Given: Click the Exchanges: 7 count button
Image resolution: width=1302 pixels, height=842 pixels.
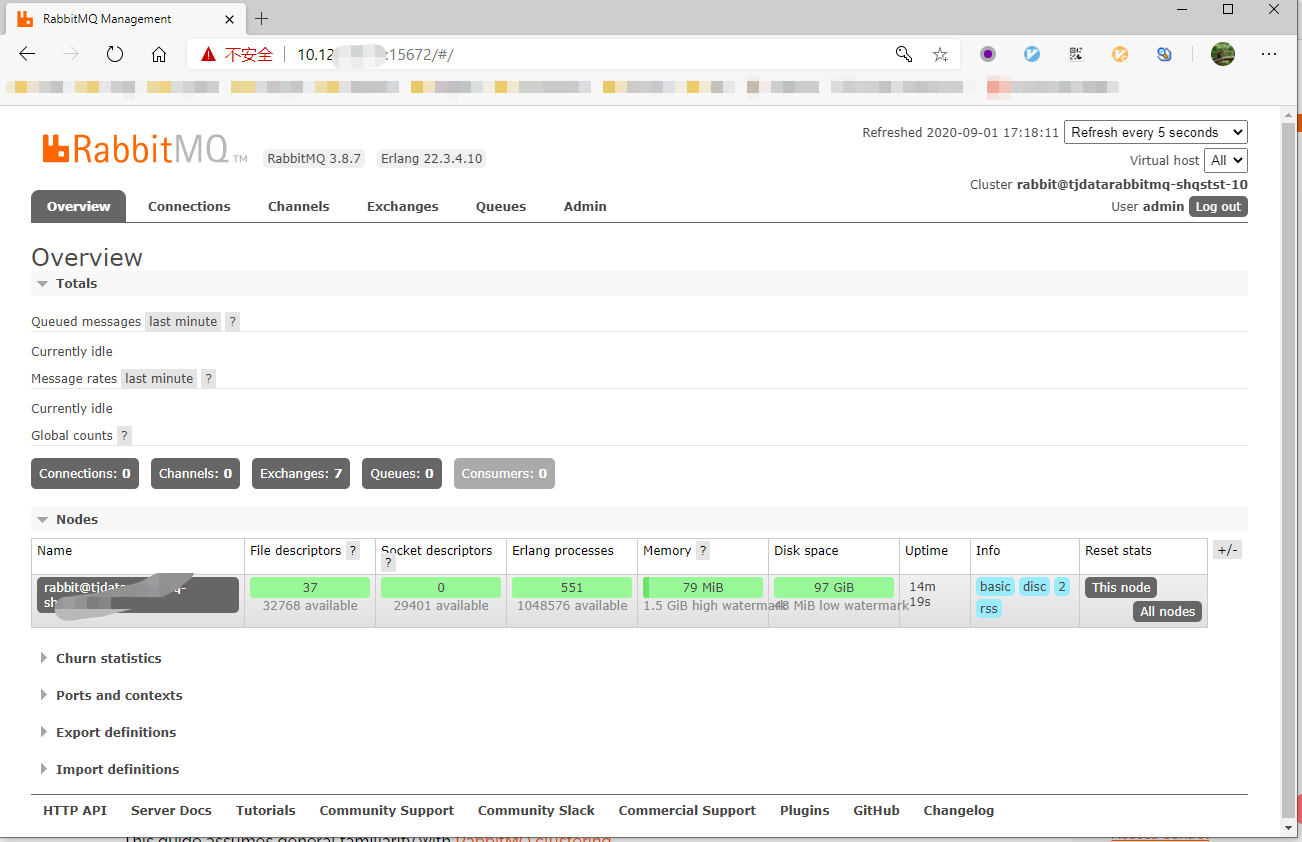Looking at the screenshot, I should (x=301, y=473).
